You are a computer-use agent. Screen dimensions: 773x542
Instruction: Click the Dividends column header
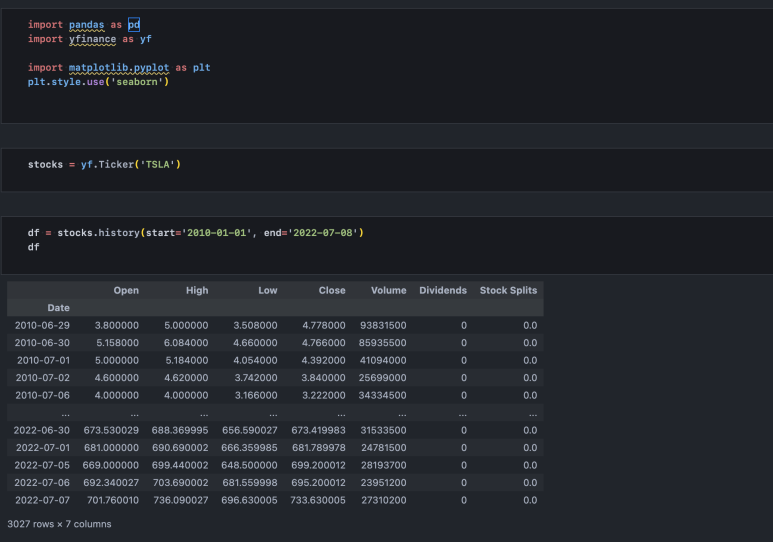(x=443, y=290)
